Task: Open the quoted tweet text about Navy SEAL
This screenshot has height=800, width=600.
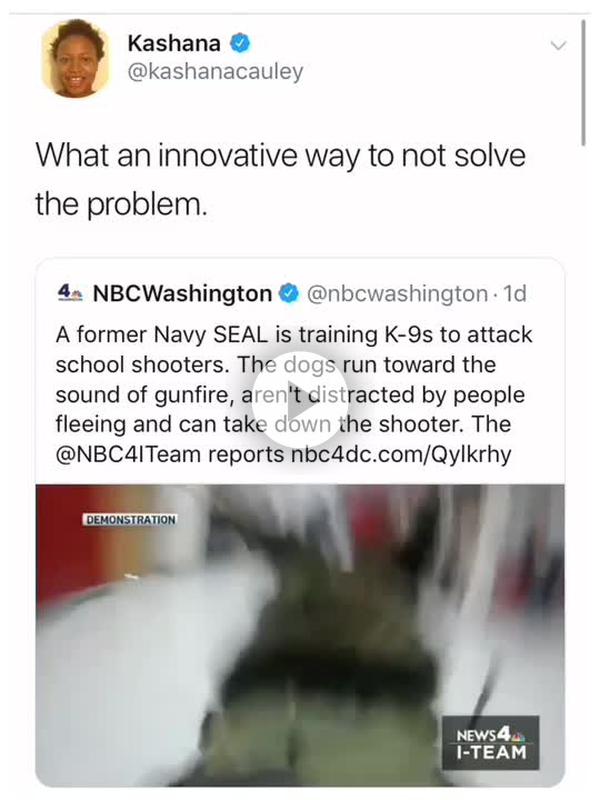Action: tap(293, 394)
